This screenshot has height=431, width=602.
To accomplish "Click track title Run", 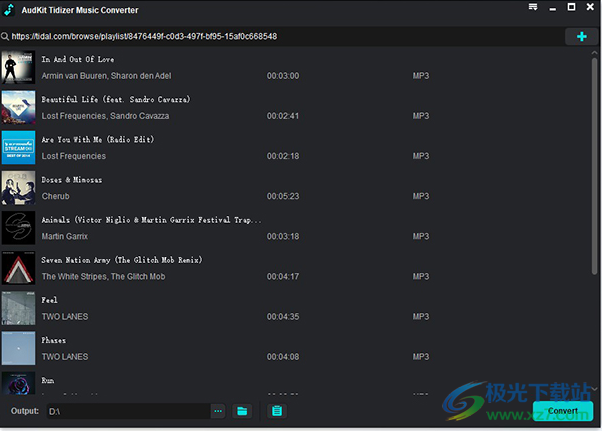I will click(x=48, y=380).
